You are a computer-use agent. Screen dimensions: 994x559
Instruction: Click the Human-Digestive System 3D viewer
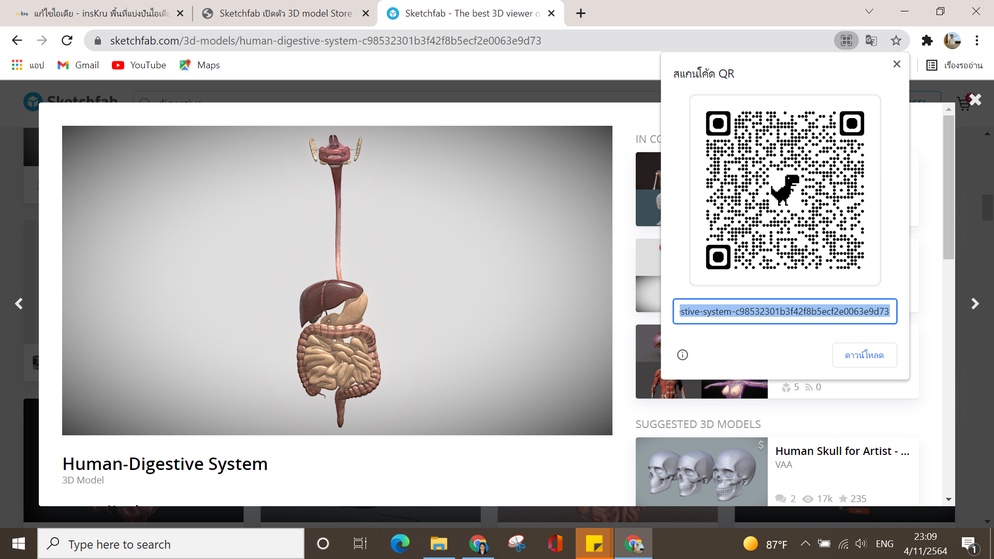[x=337, y=280]
